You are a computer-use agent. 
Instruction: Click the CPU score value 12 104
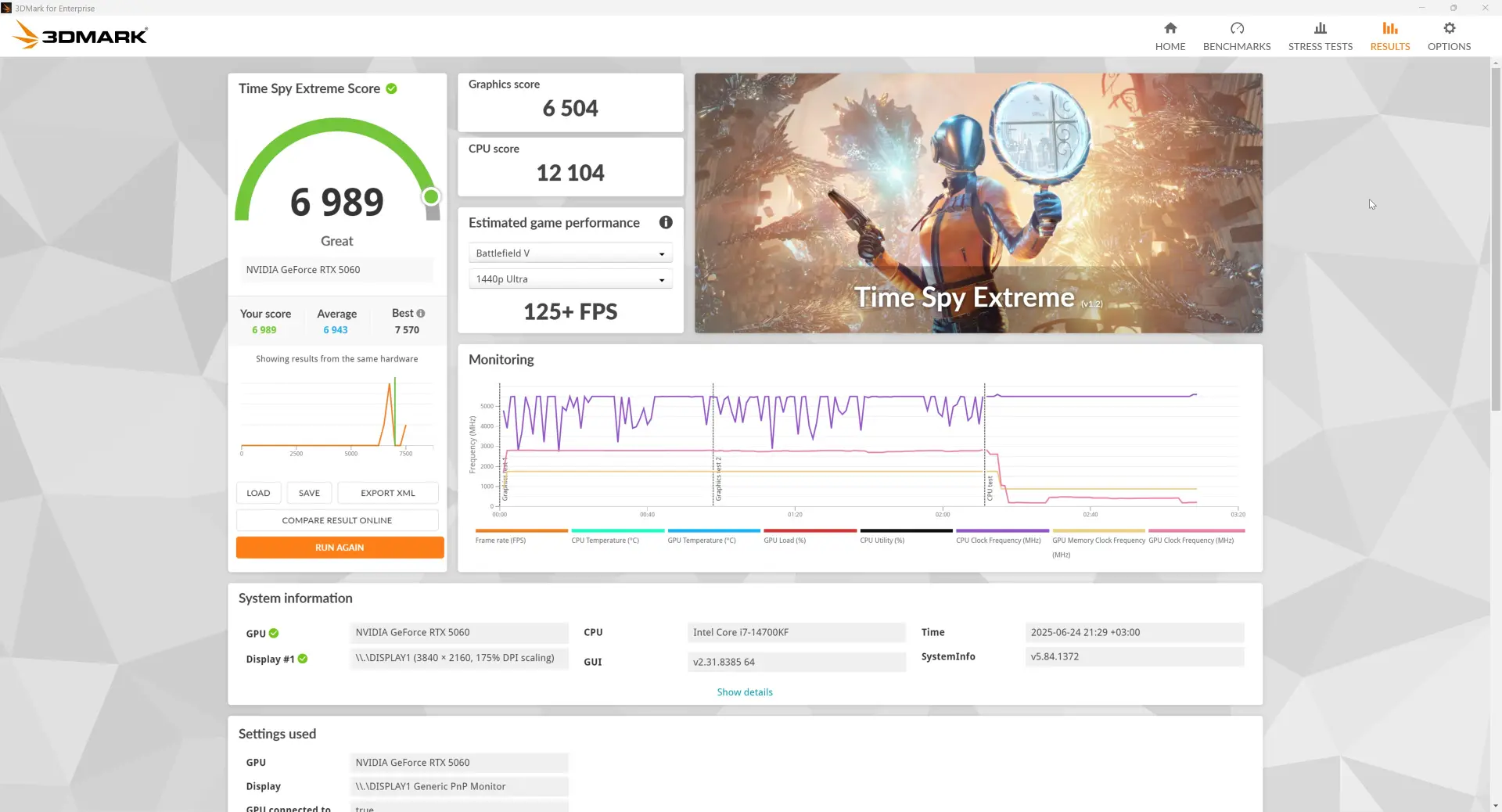570,173
